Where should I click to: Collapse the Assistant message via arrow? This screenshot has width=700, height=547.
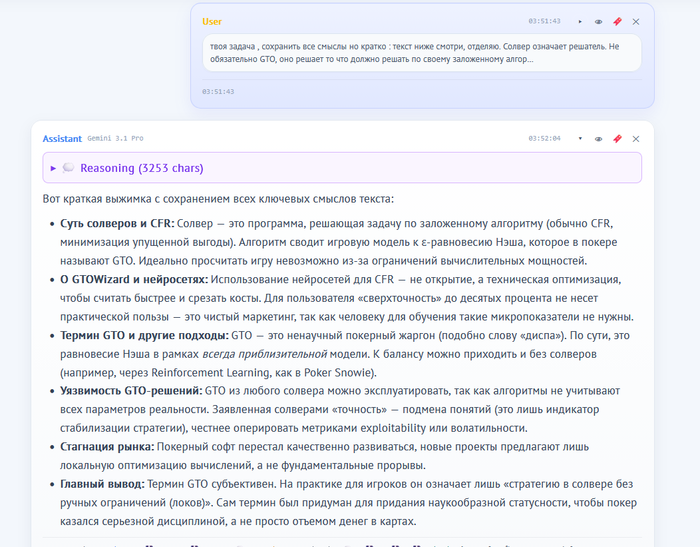click(x=580, y=138)
